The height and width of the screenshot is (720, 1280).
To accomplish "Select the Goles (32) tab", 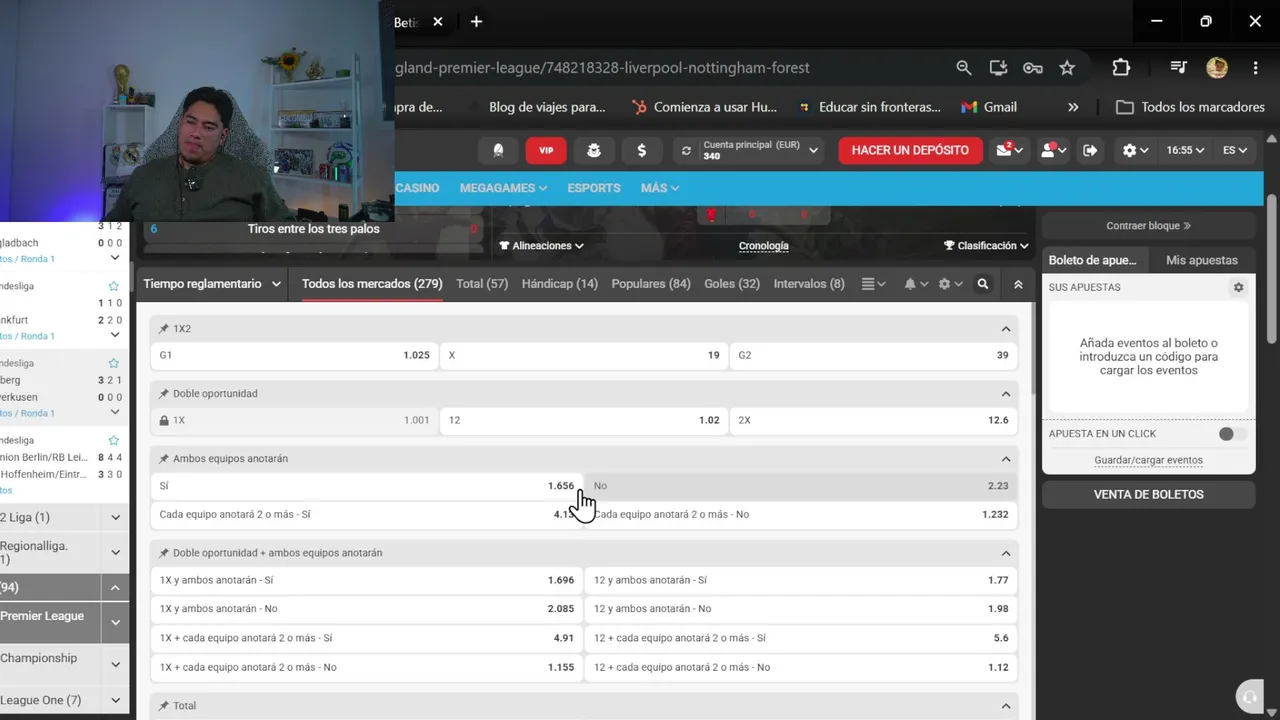I will (732, 284).
